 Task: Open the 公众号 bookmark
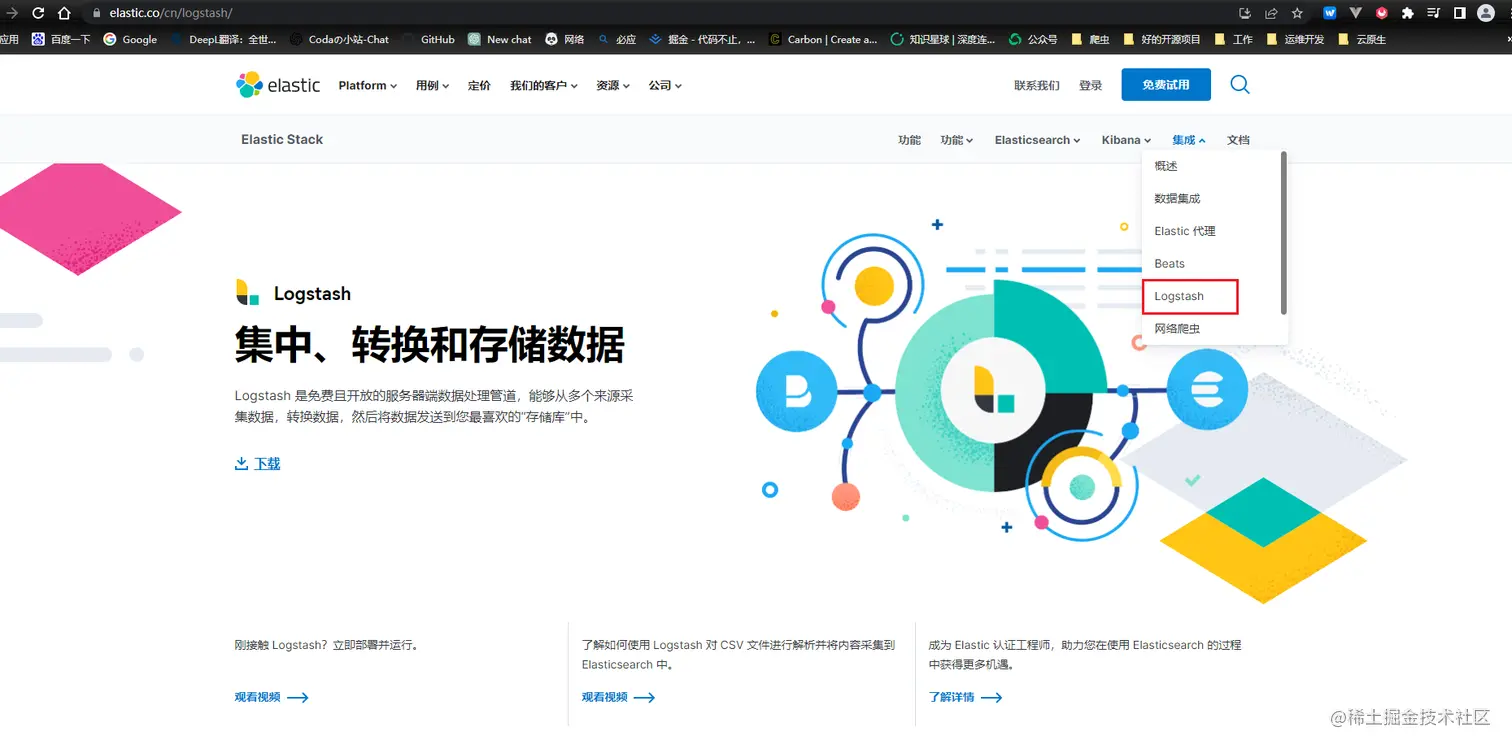click(x=1034, y=40)
